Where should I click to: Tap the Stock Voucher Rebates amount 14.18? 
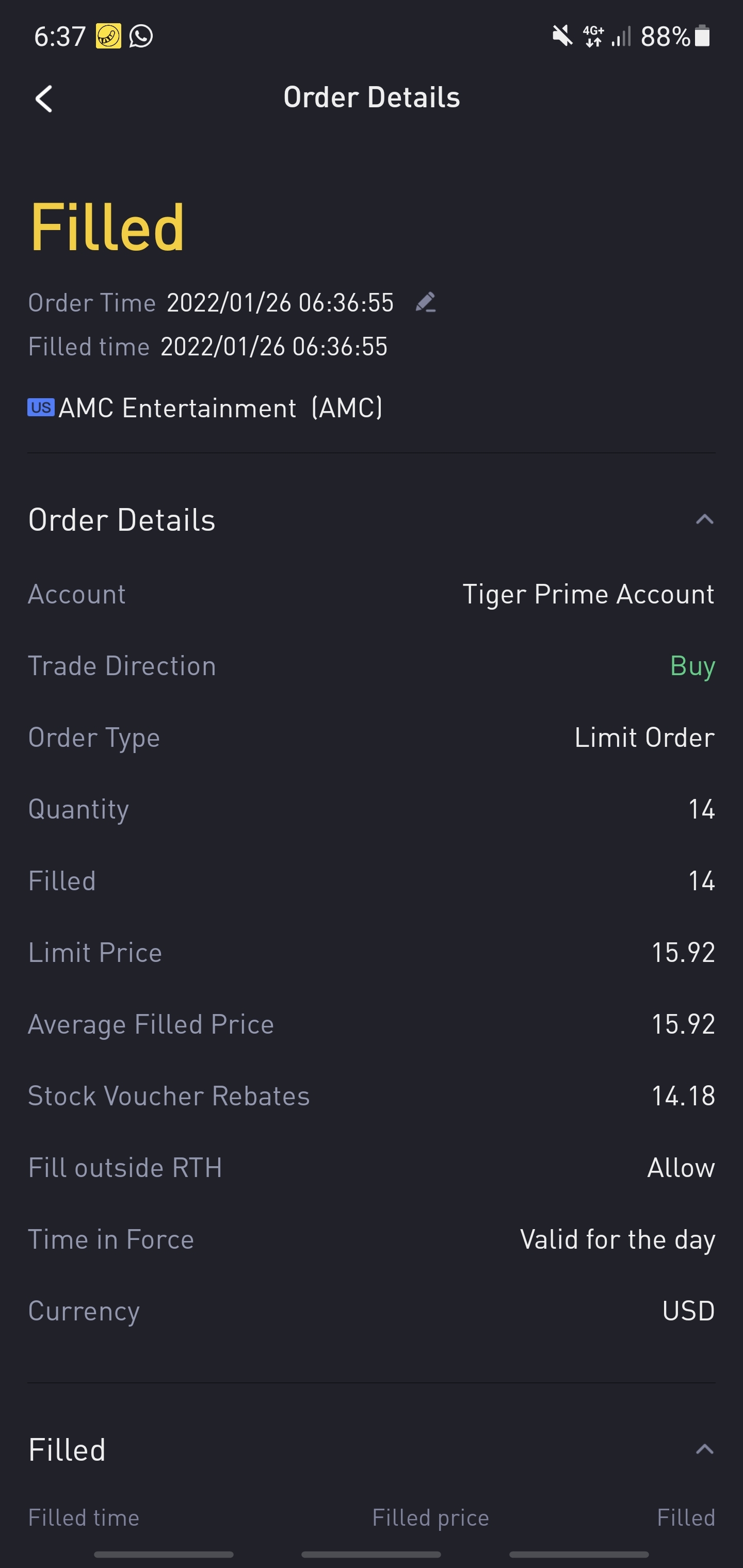[683, 1096]
